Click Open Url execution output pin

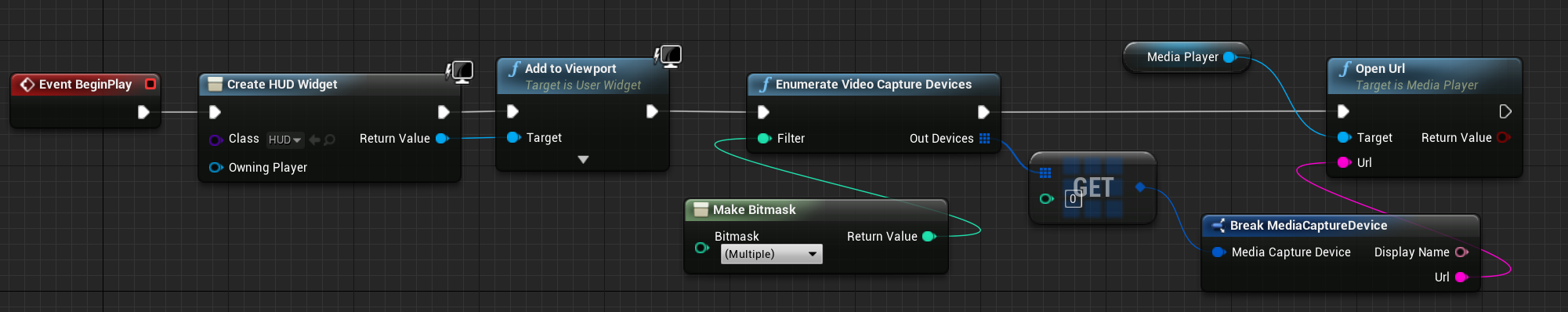tap(1505, 111)
